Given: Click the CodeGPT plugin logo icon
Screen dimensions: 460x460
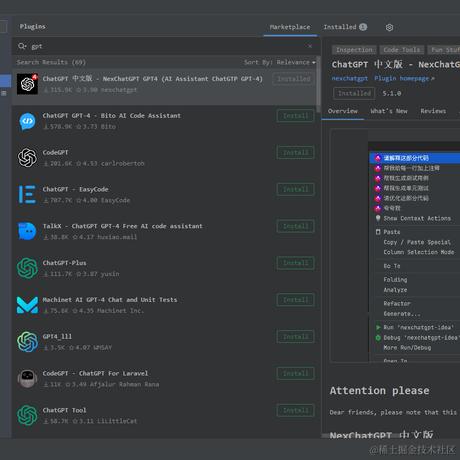Looking at the screenshot, I should pos(27,157).
